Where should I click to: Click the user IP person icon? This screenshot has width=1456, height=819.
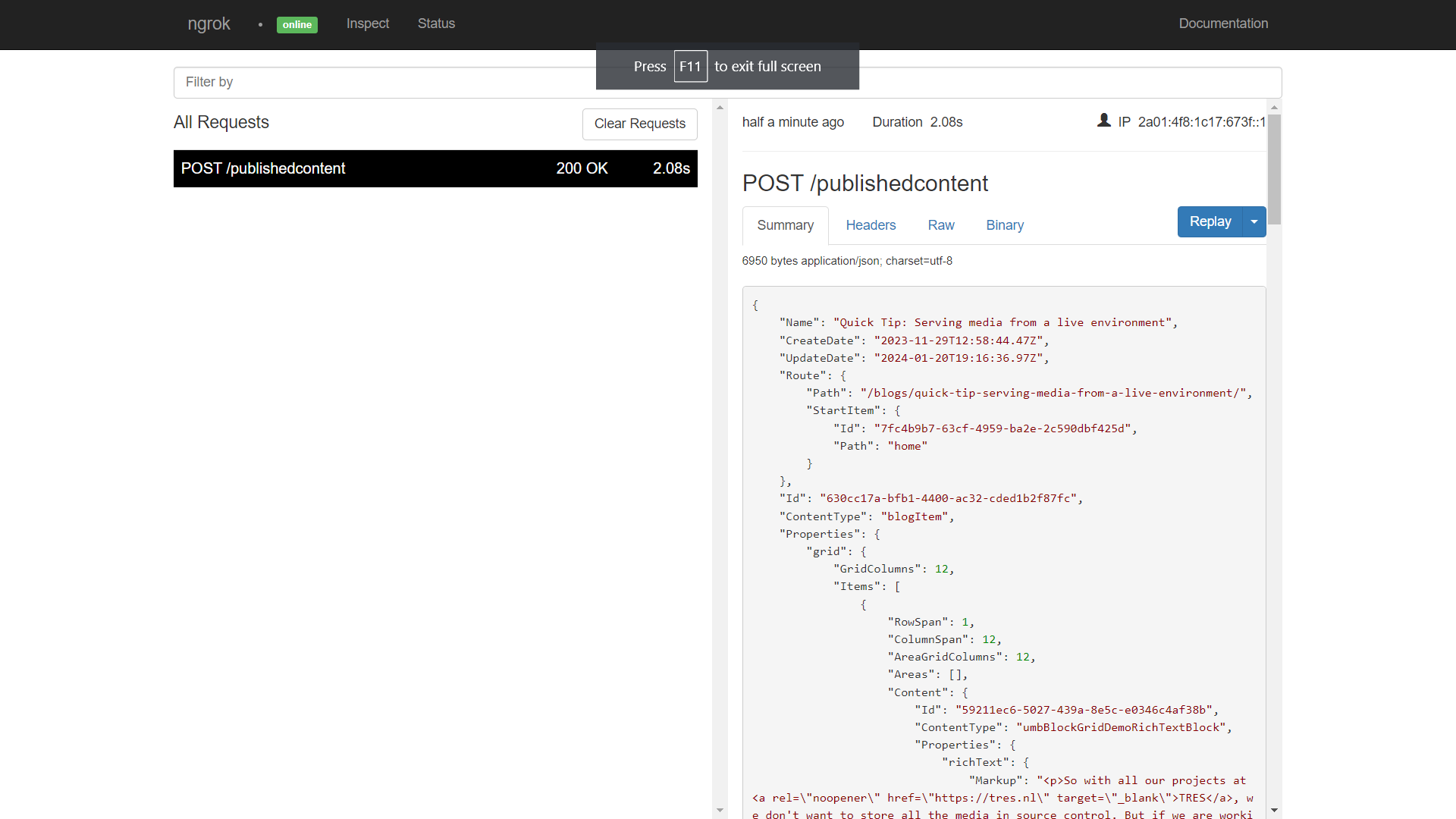(x=1103, y=121)
